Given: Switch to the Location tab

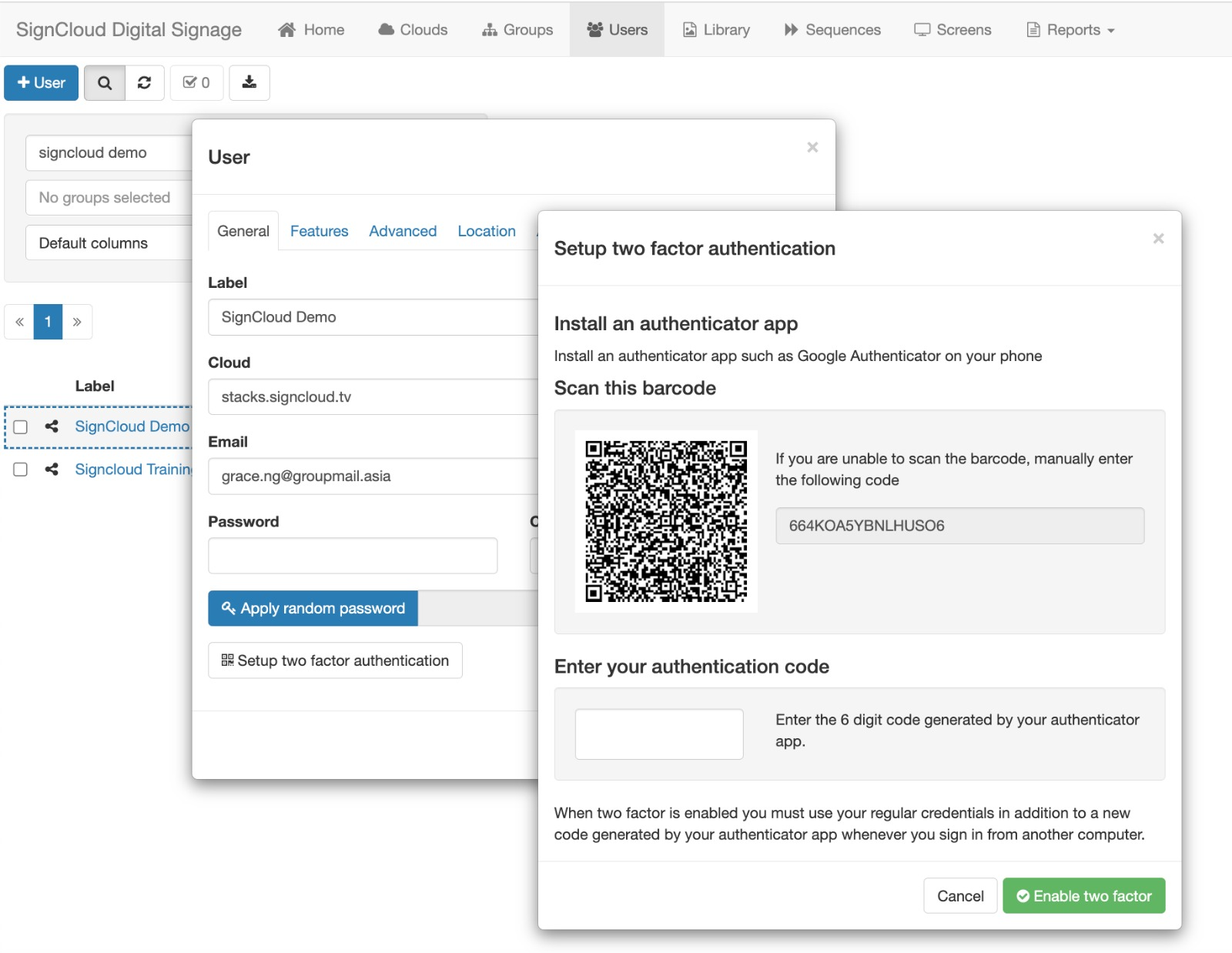Looking at the screenshot, I should [x=487, y=231].
